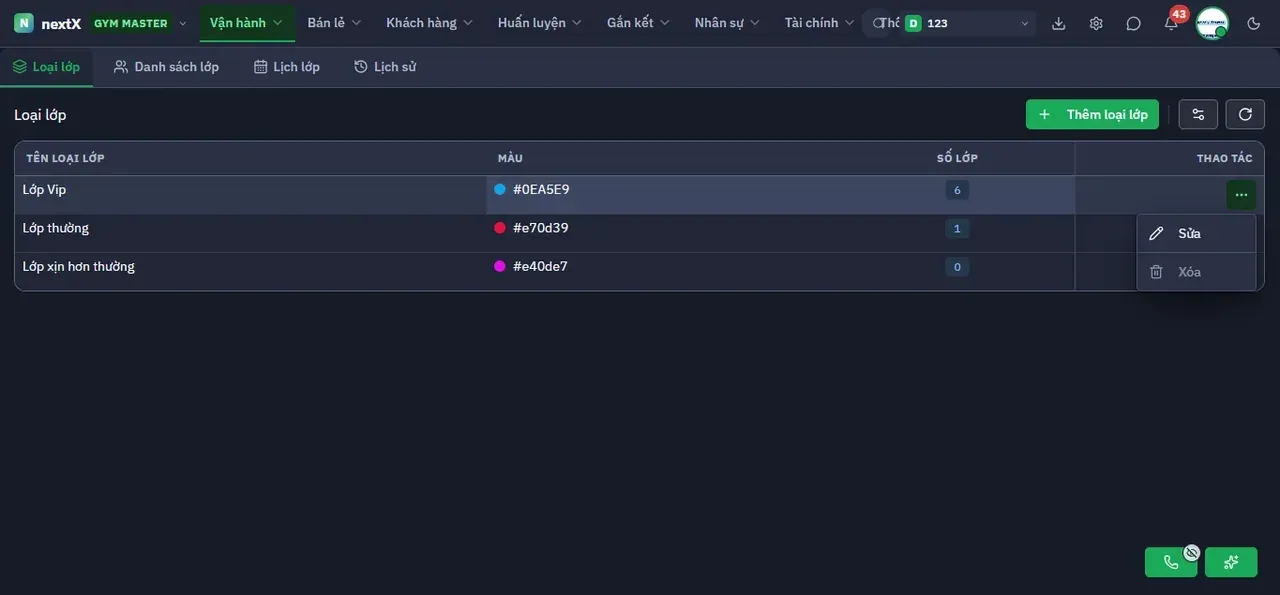This screenshot has height=595, width=1280.
Task: Click the class count badge 6
Action: 957,190
